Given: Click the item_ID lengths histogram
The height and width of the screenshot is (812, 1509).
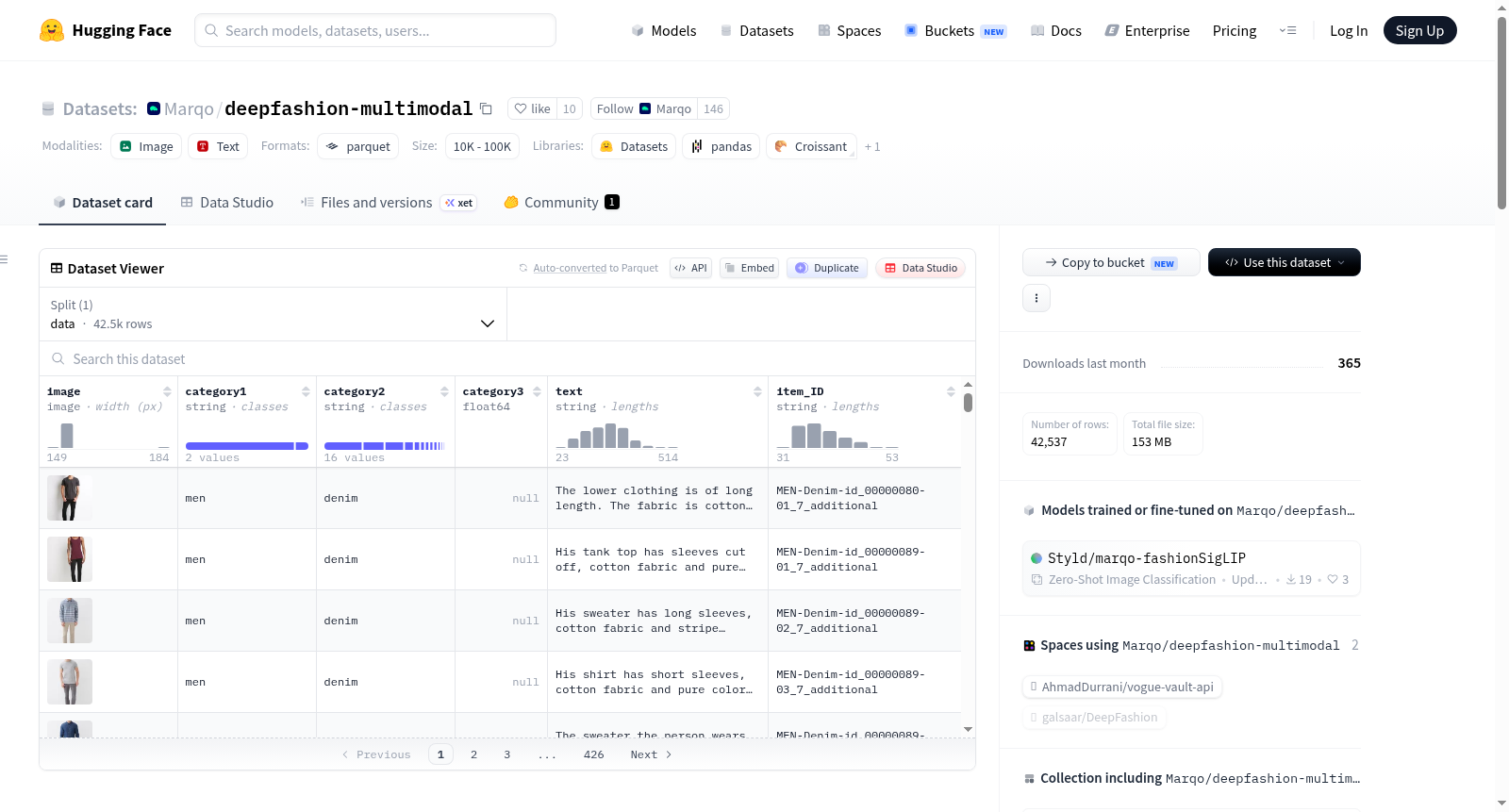Looking at the screenshot, I should [x=837, y=436].
